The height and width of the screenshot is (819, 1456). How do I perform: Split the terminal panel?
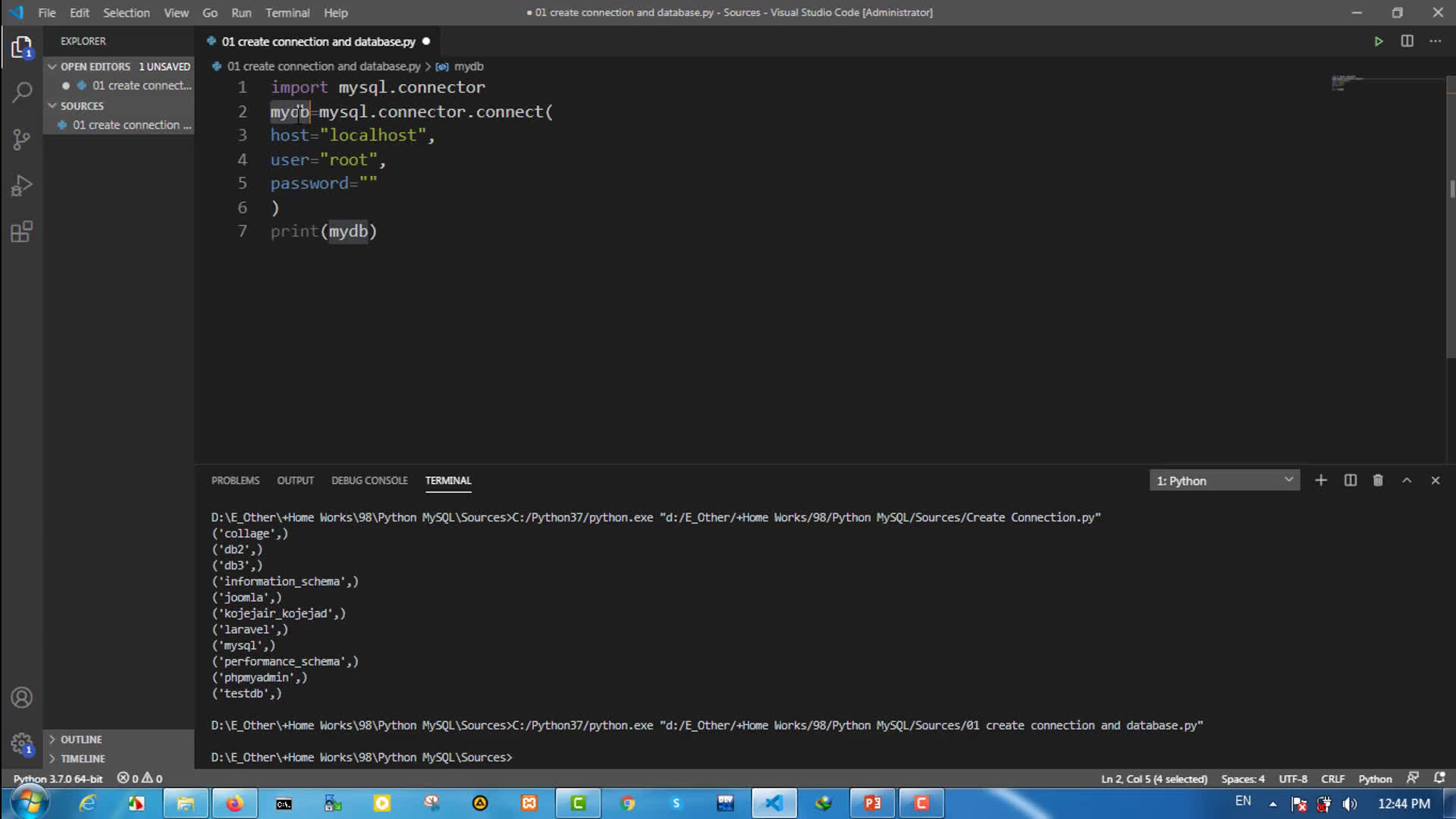1351,480
